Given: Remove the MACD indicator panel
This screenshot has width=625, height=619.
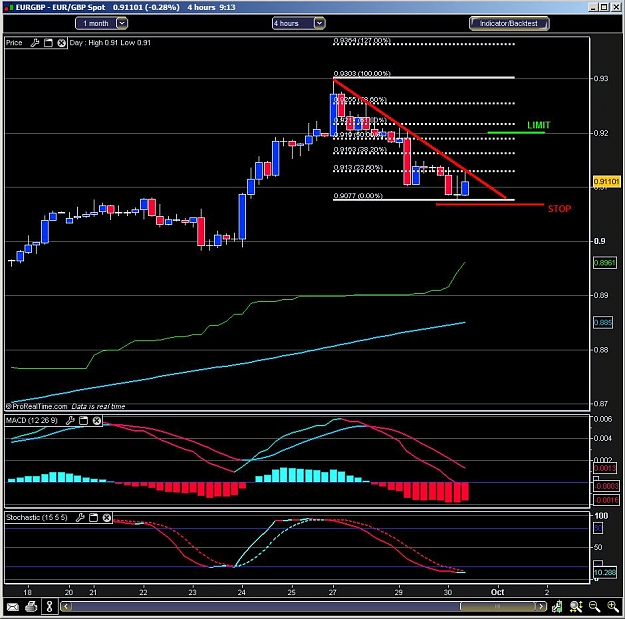Looking at the screenshot, I should pyautogui.click(x=97, y=420).
